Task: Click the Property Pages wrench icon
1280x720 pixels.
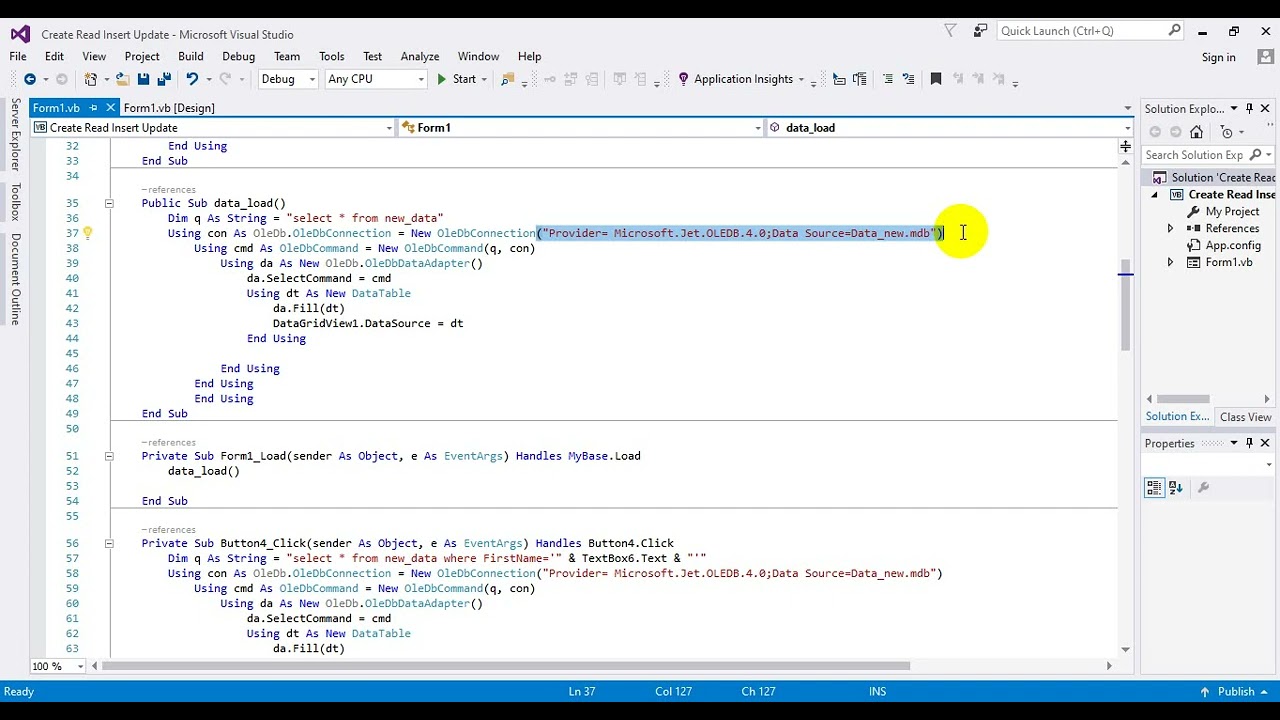Action: 1203,488
